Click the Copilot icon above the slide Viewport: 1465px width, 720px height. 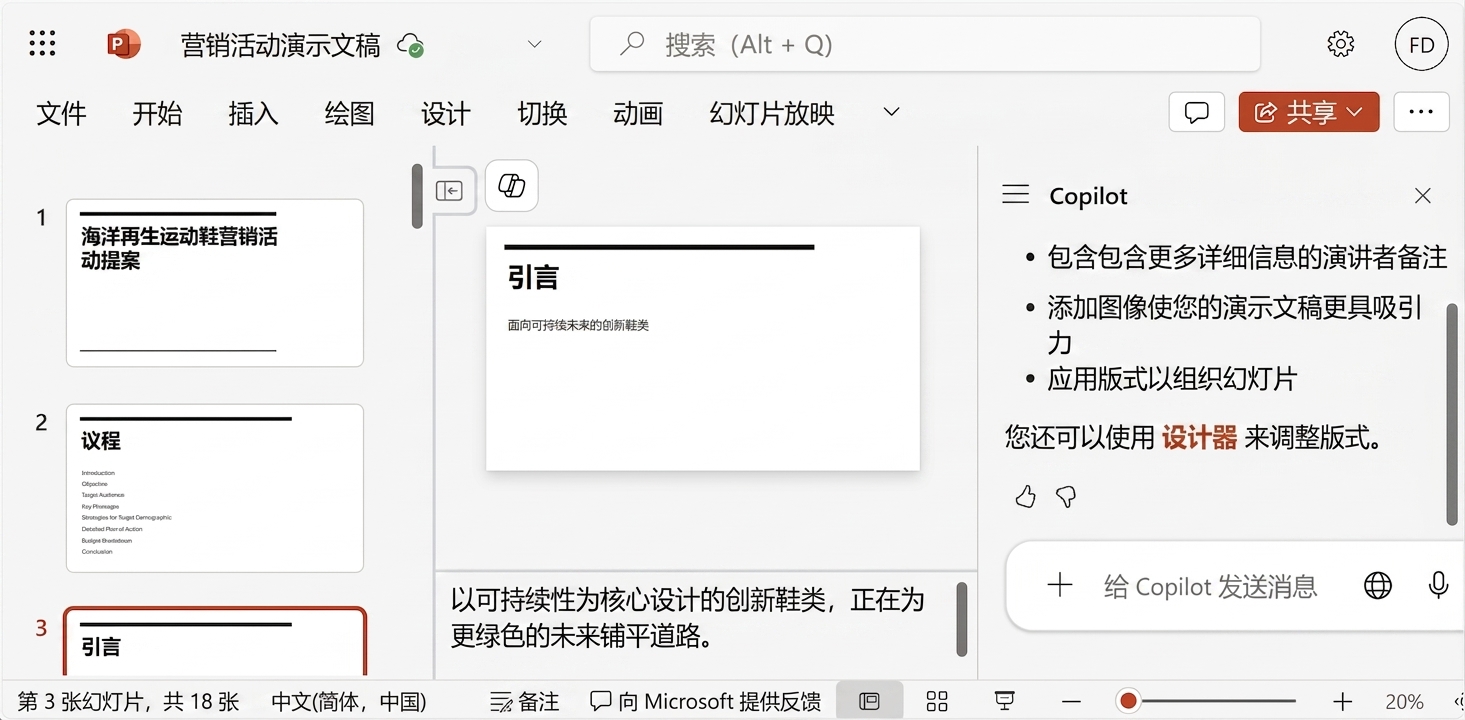tap(511, 186)
